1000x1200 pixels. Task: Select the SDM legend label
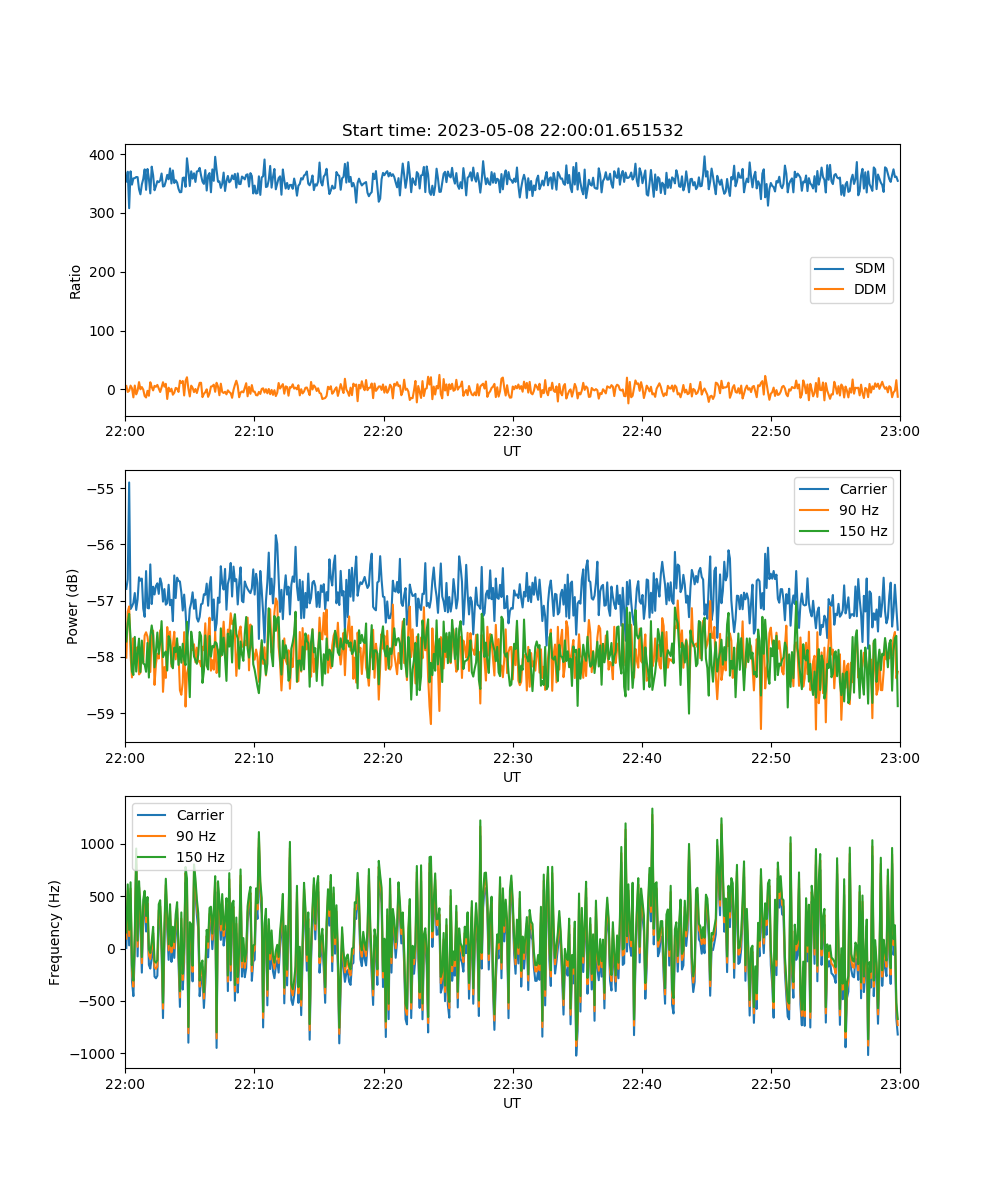click(x=868, y=269)
